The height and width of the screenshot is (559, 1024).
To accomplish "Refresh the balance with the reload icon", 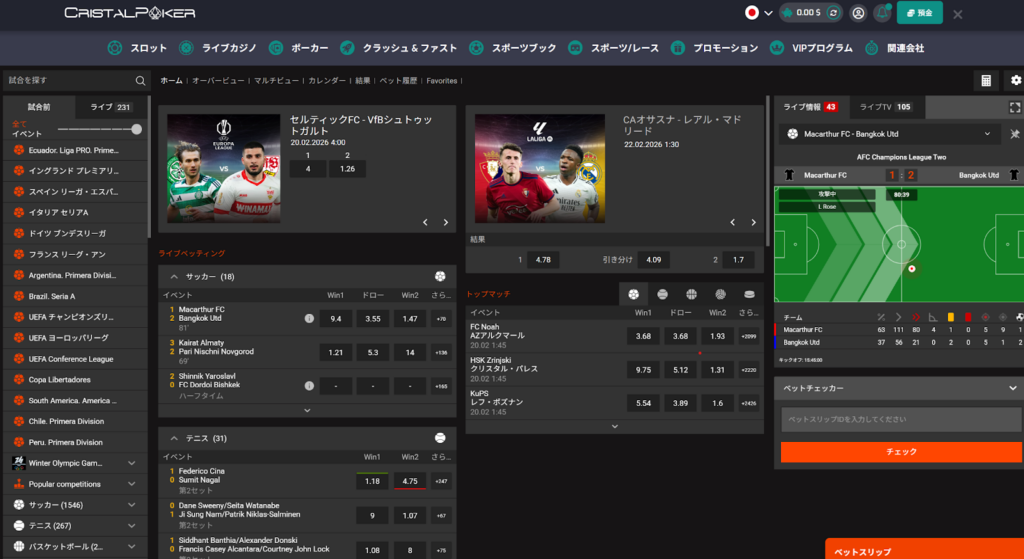I will pos(833,12).
